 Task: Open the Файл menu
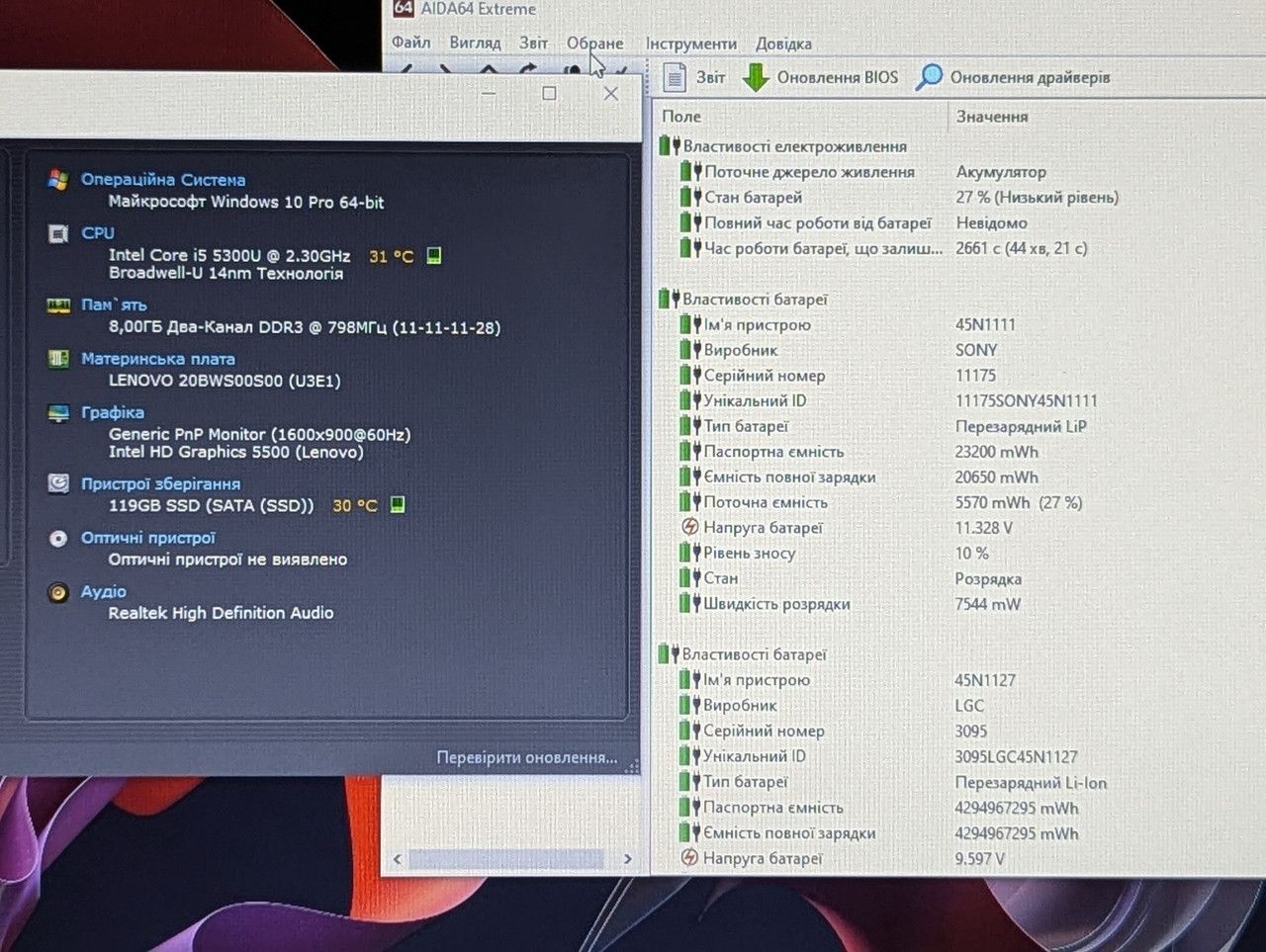pyautogui.click(x=410, y=43)
